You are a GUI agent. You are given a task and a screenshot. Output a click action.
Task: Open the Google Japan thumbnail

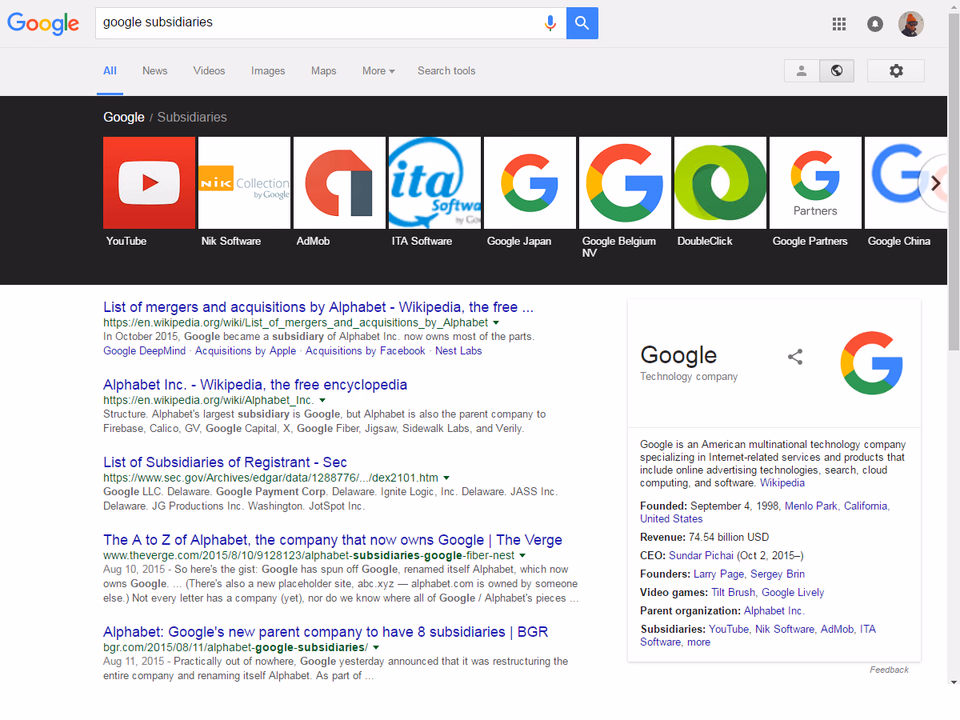530,182
